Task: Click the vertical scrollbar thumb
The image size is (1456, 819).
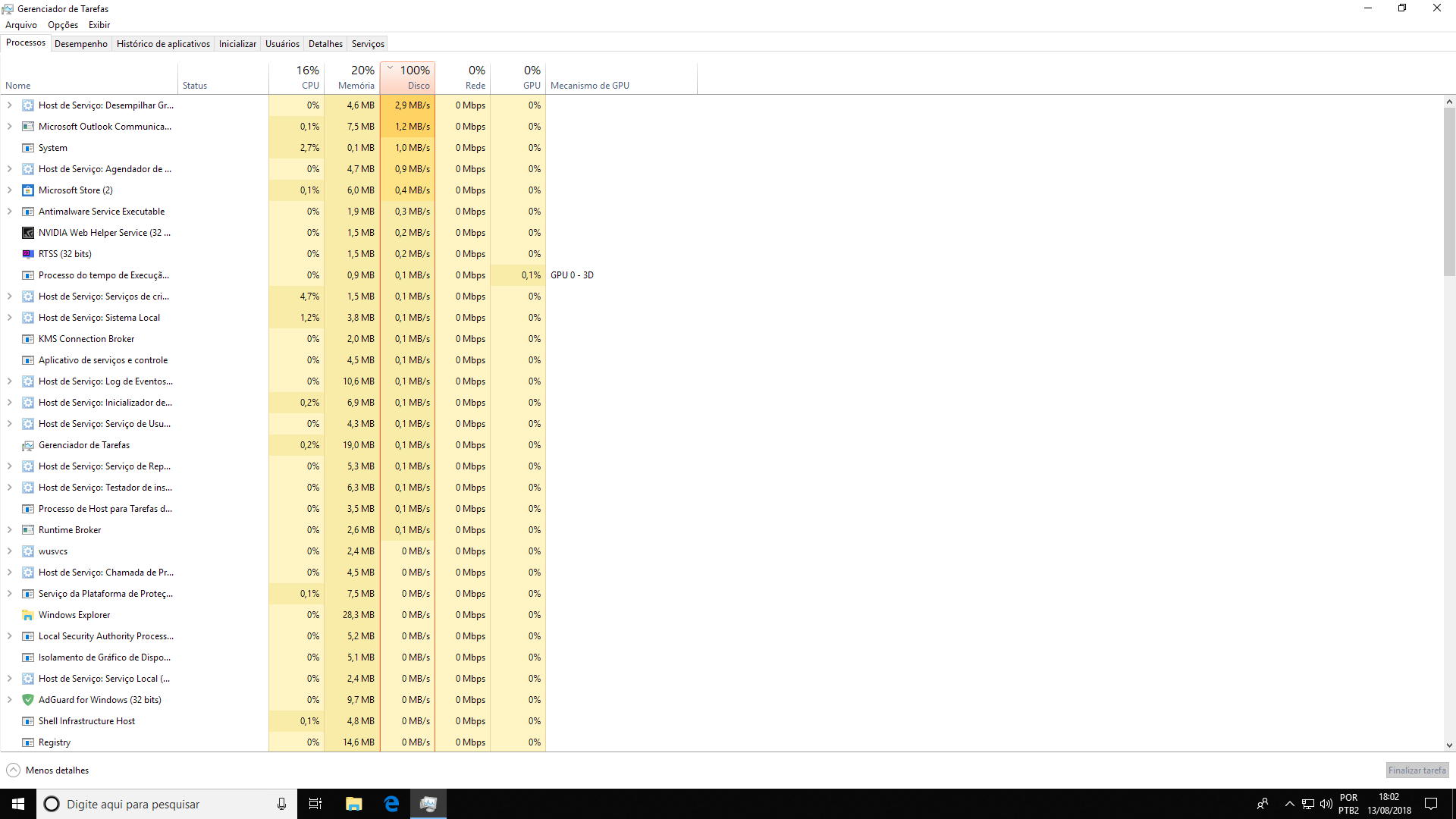Action: pyautogui.click(x=1449, y=192)
